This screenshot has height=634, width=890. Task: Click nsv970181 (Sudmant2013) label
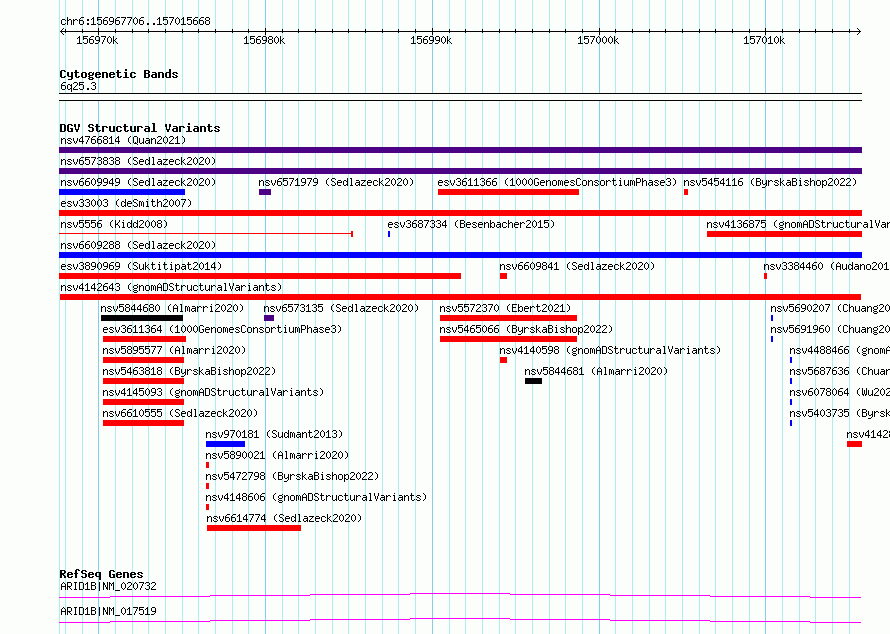pyautogui.click(x=274, y=434)
